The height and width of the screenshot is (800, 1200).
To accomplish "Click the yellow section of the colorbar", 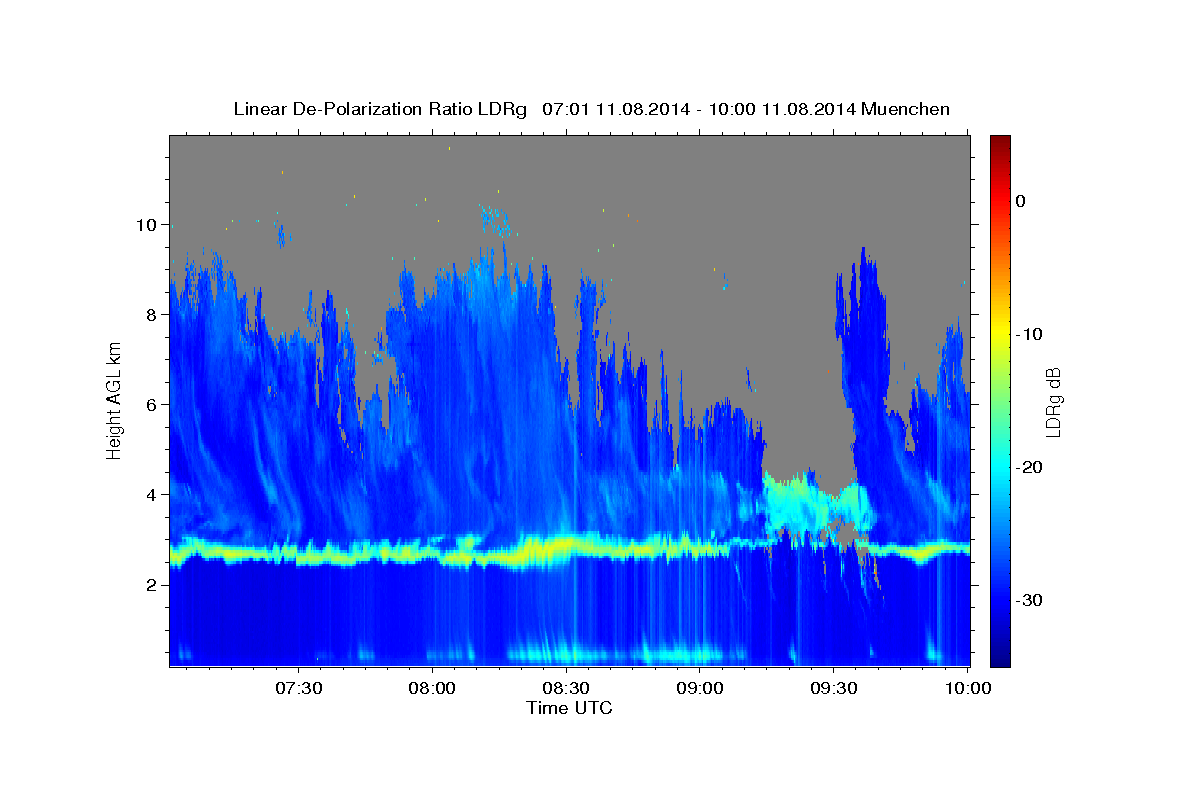I will click(x=1000, y=334).
